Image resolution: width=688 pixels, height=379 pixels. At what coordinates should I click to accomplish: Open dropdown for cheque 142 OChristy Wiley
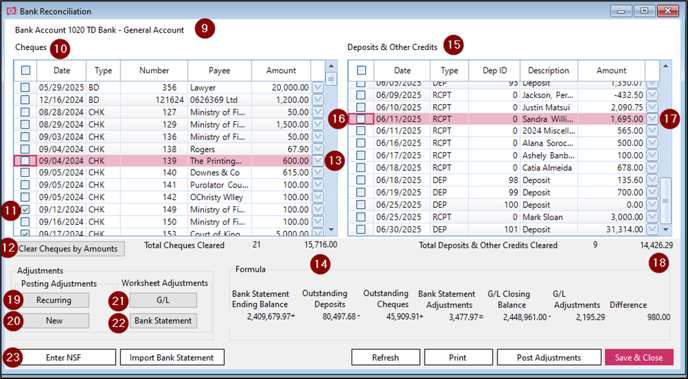[x=318, y=197]
